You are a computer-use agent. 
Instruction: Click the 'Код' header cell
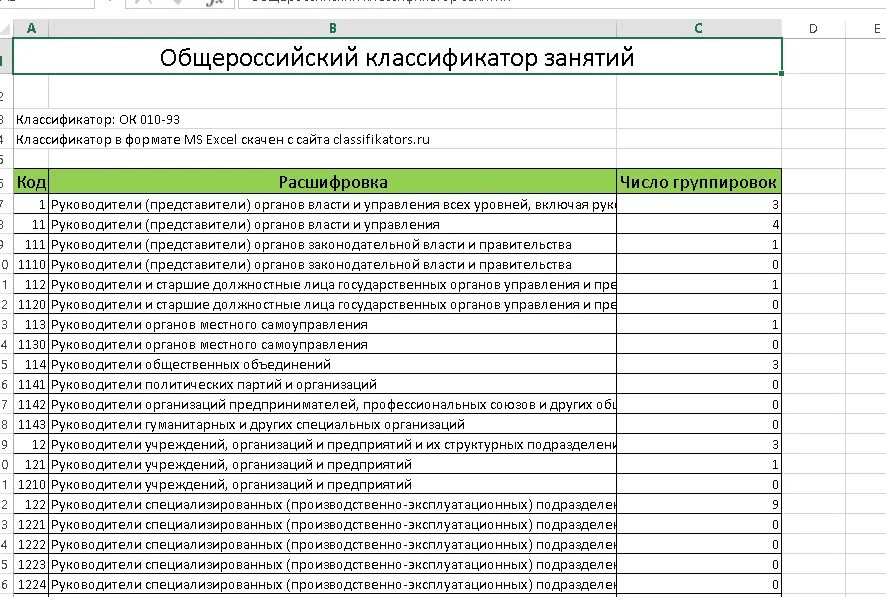(x=31, y=181)
